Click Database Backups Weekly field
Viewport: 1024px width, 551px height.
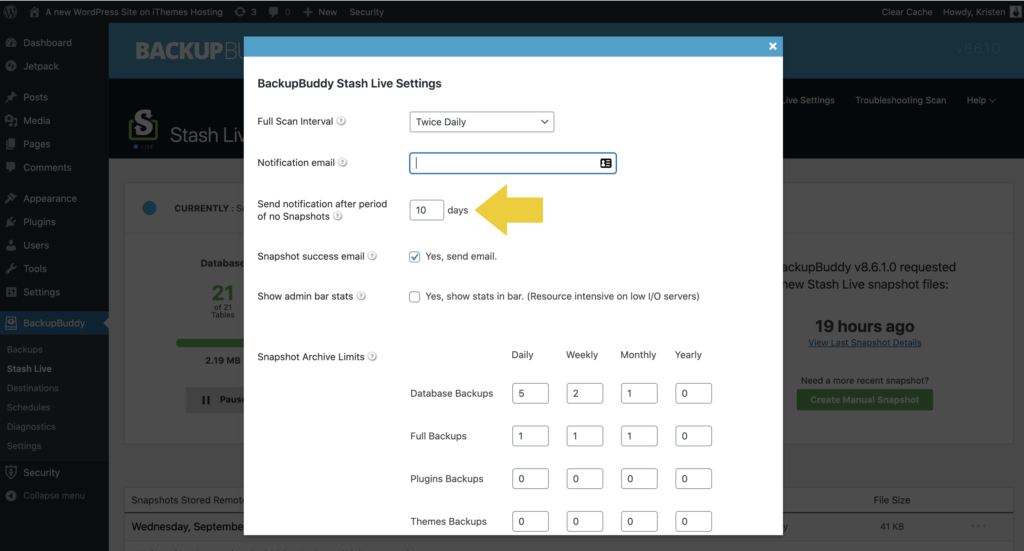coord(584,393)
